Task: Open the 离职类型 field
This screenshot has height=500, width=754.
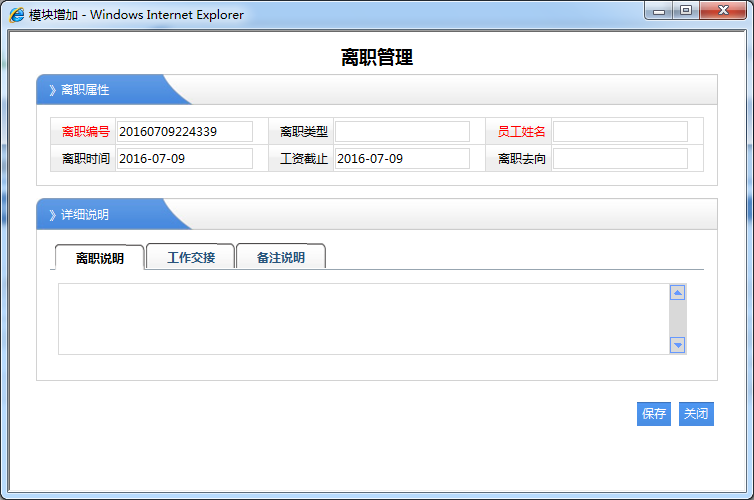Action: [x=402, y=132]
